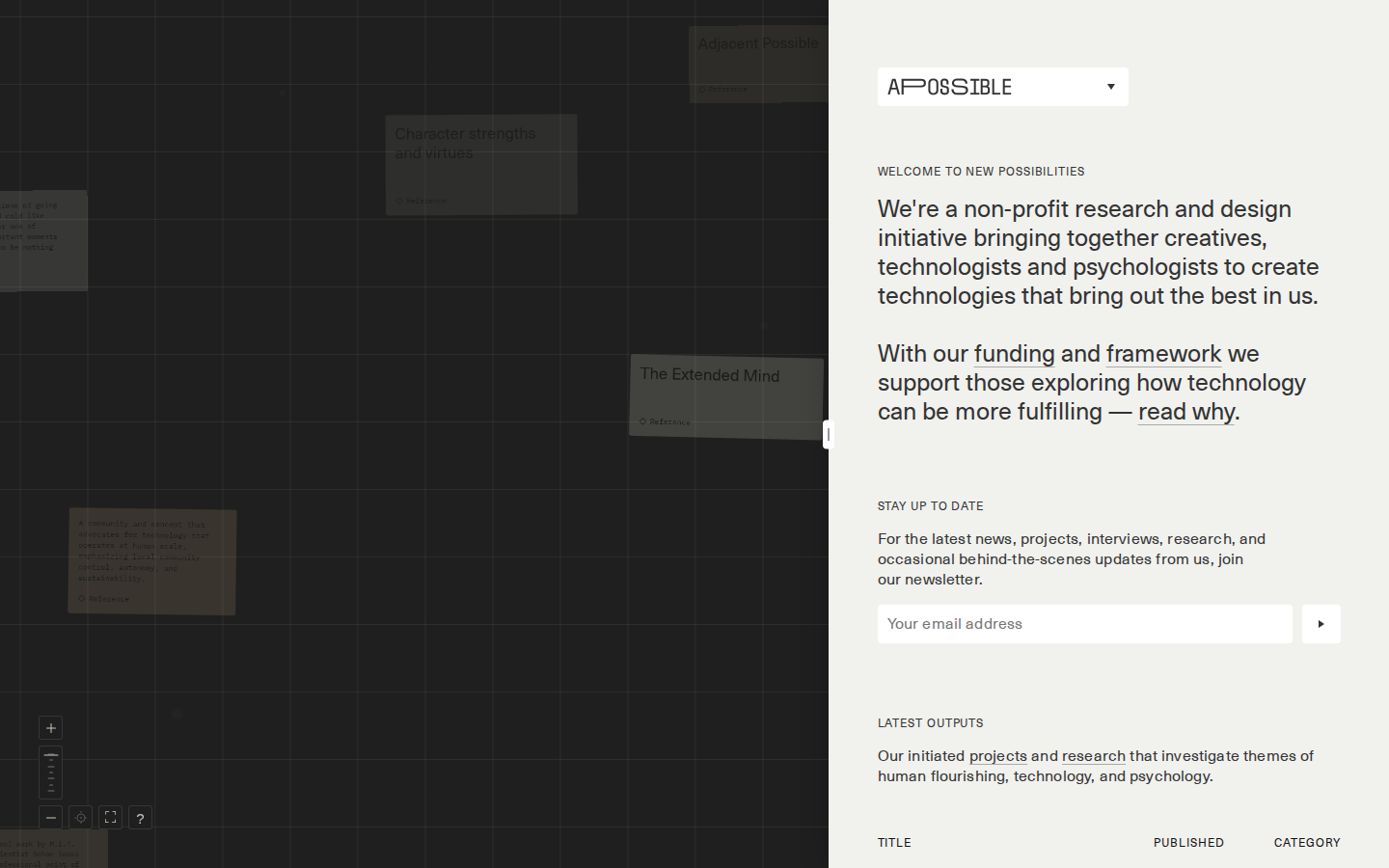The image size is (1389, 868).
Task: Sort outputs by PUBLISHED column
Action: [x=1188, y=843]
